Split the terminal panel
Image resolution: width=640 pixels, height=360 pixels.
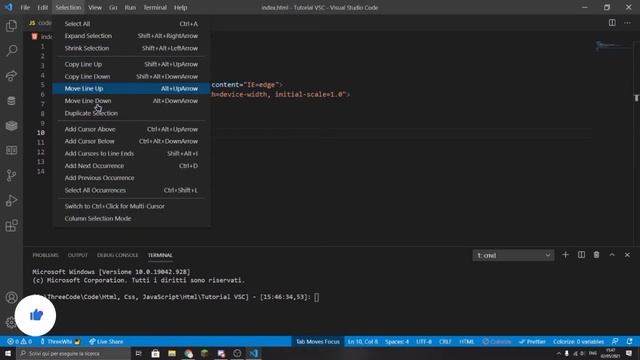click(x=581, y=255)
